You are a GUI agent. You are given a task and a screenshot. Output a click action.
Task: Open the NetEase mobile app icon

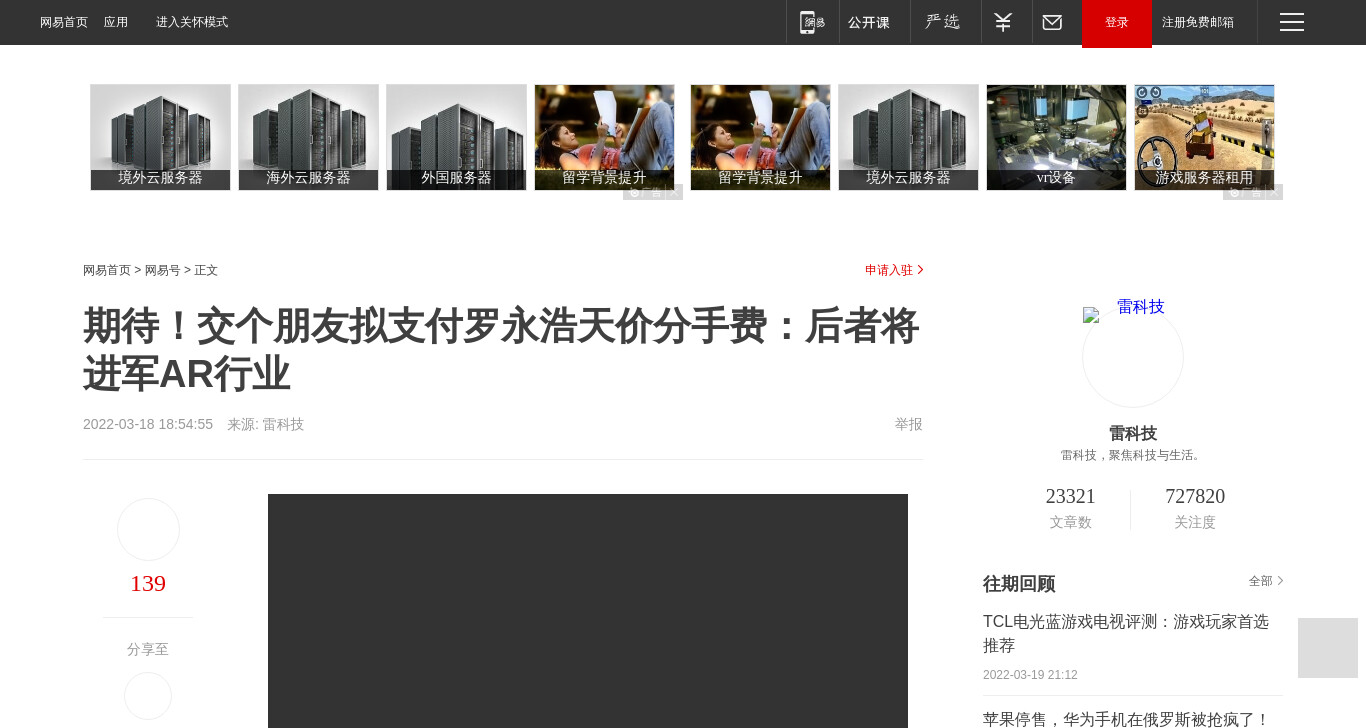tap(813, 22)
